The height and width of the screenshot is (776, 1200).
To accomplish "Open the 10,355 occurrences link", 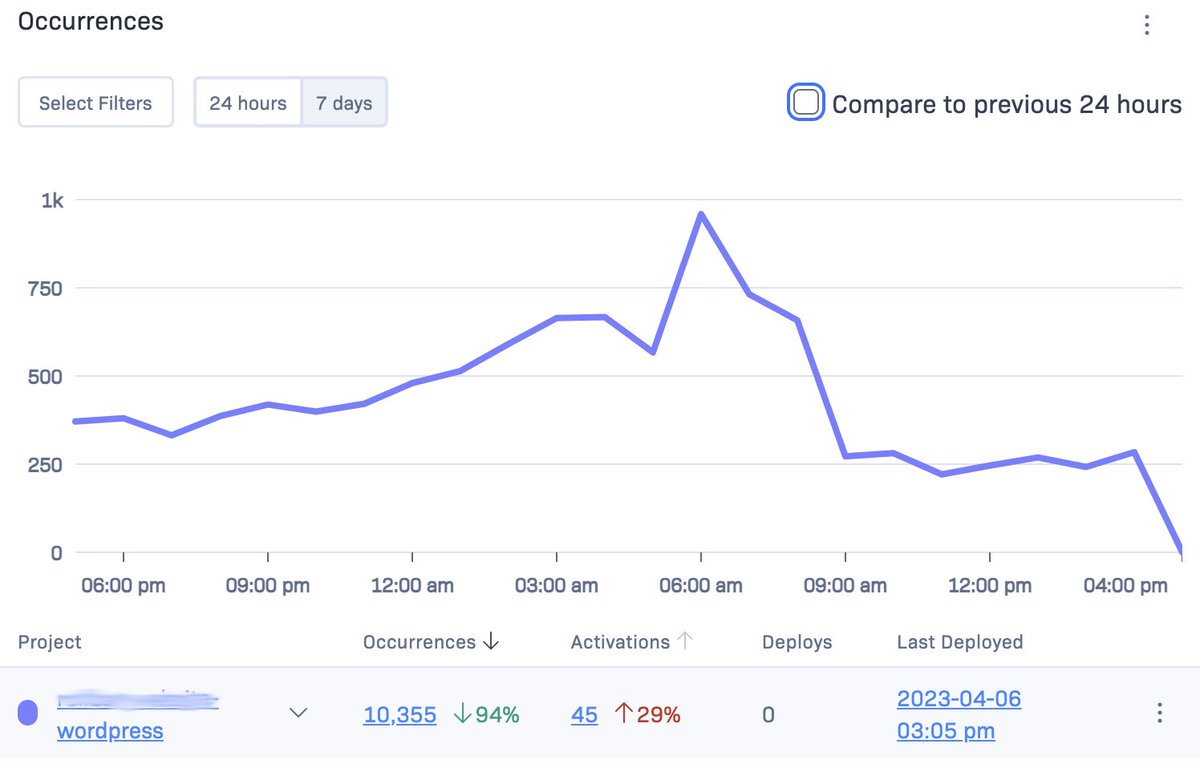I will click(399, 715).
